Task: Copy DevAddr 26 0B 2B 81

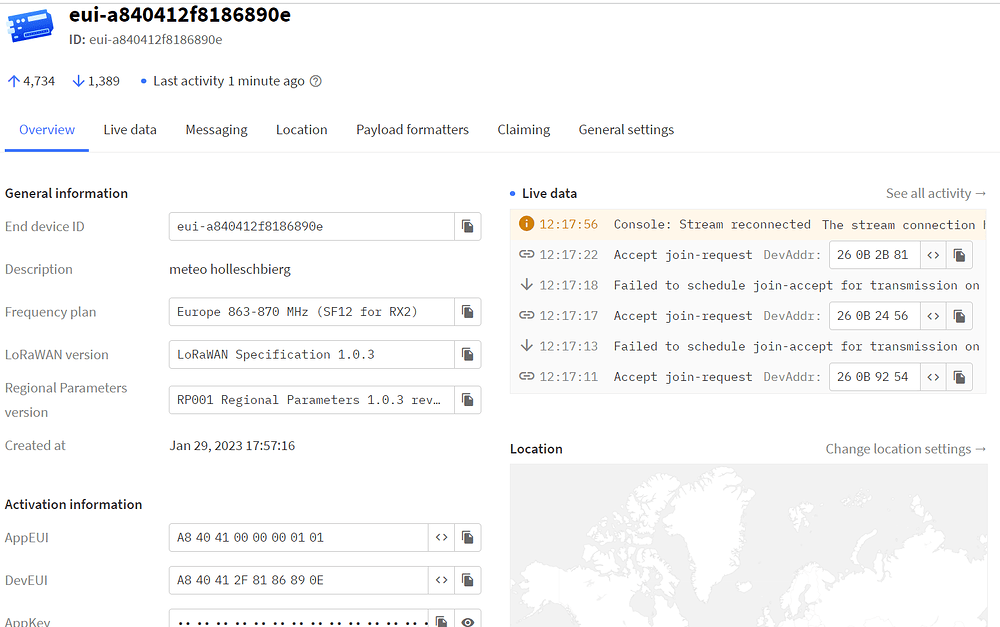Action: point(959,255)
